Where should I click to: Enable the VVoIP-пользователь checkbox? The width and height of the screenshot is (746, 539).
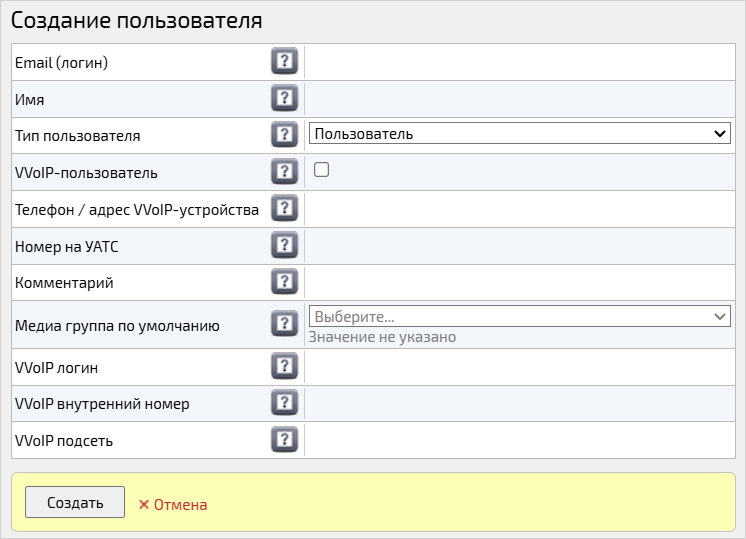322,170
